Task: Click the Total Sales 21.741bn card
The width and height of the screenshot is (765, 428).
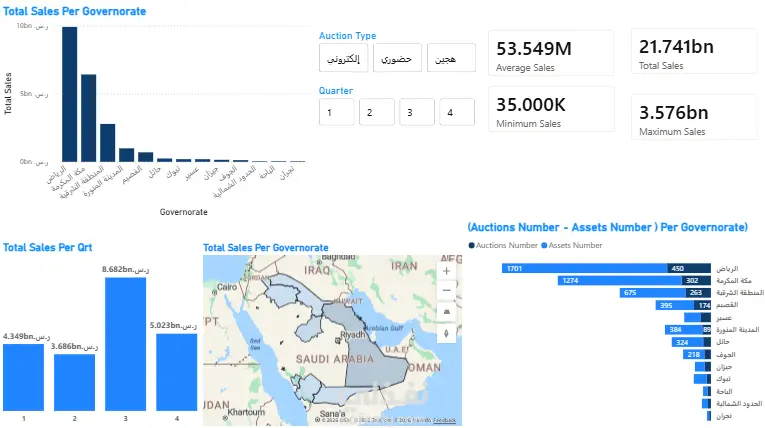Action: (689, 53)
